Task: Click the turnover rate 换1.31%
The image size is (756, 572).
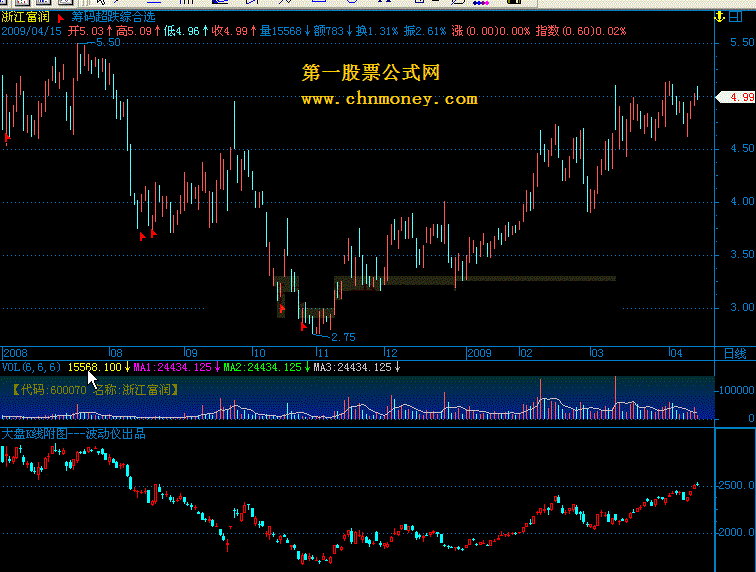Action: 377,31
